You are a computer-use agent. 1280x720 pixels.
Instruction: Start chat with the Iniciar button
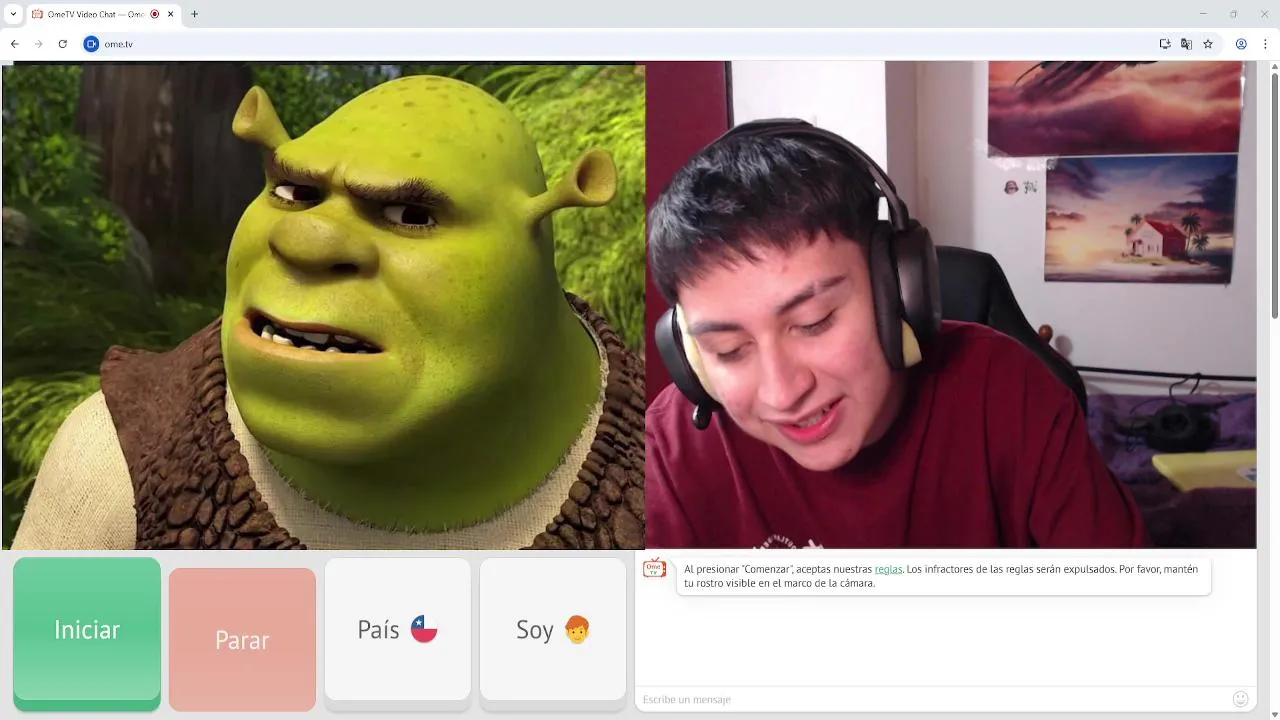(x=87, y=633)
